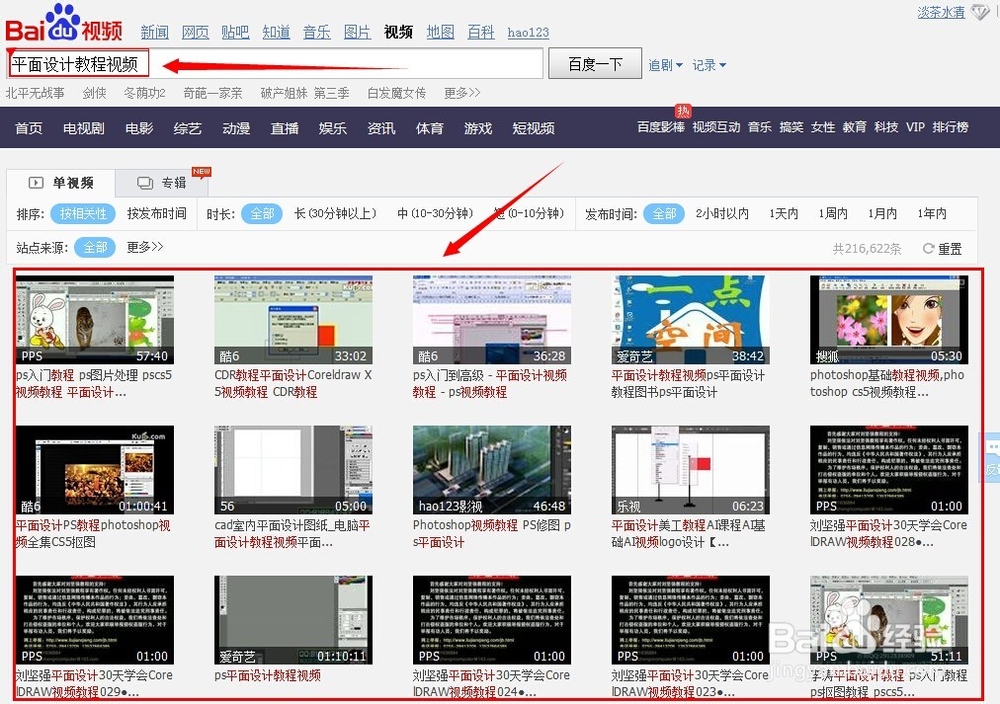Screen dimensions: 1000x704
Task: Open 酷6 thumbnail with duration 36:28
Action: (492, 320)
